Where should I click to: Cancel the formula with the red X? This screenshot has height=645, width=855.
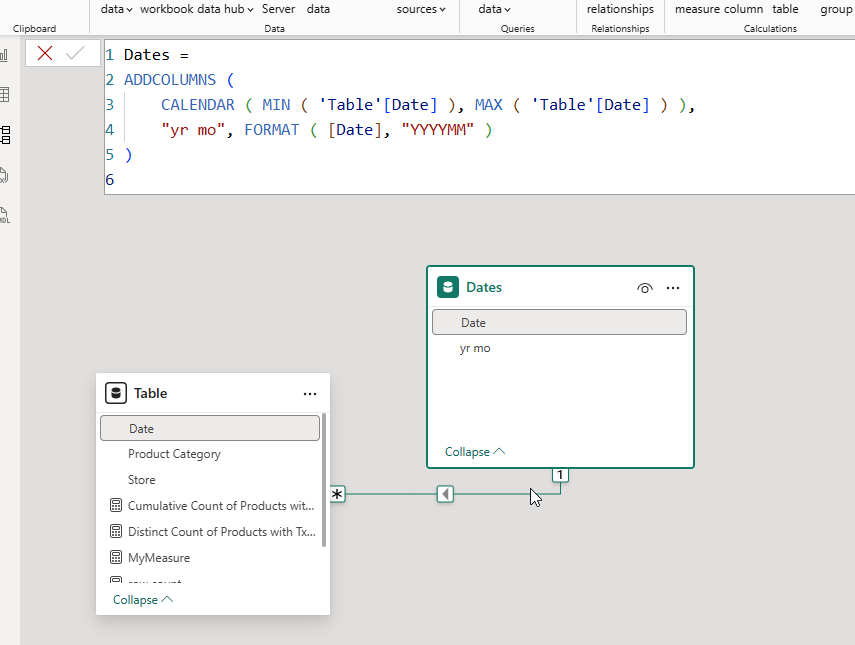45,53
